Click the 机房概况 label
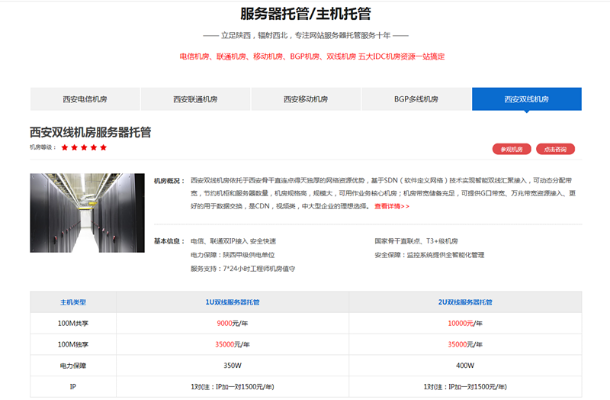 pyautogui.click(x=169, y=181)
